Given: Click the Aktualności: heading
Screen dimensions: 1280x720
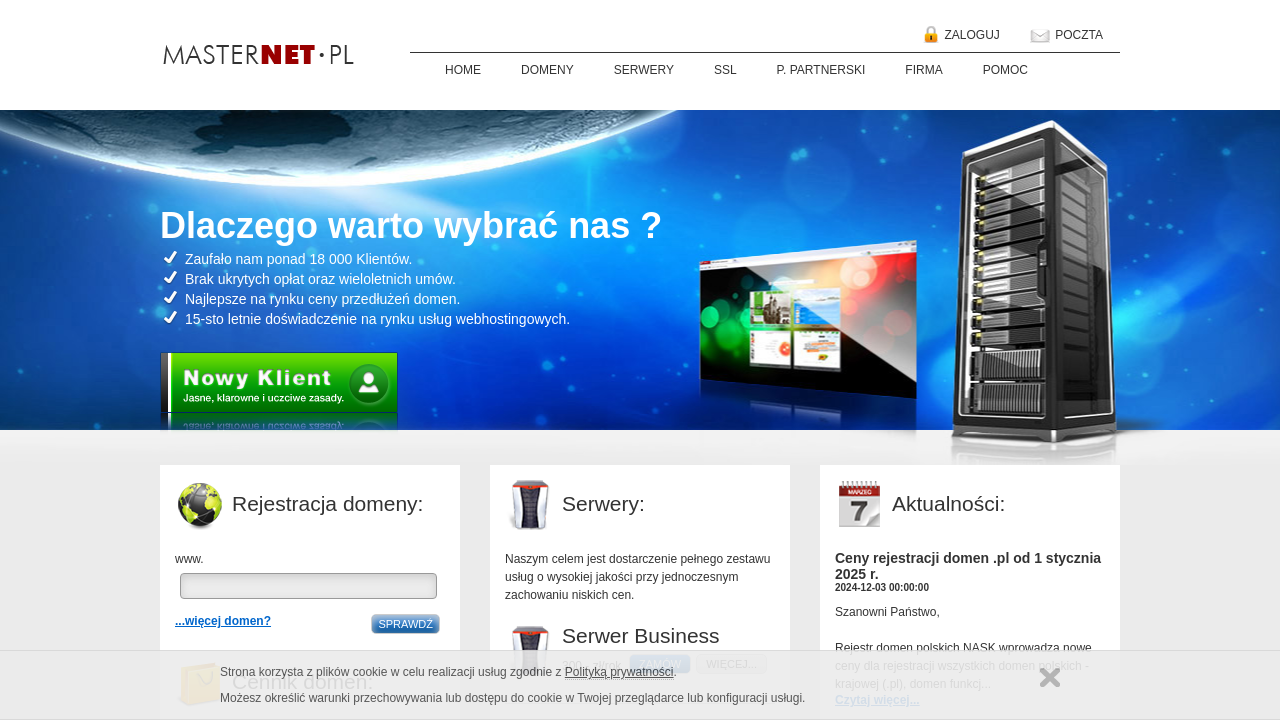Looking at the screenshot, I should click(x=948, y=504).
